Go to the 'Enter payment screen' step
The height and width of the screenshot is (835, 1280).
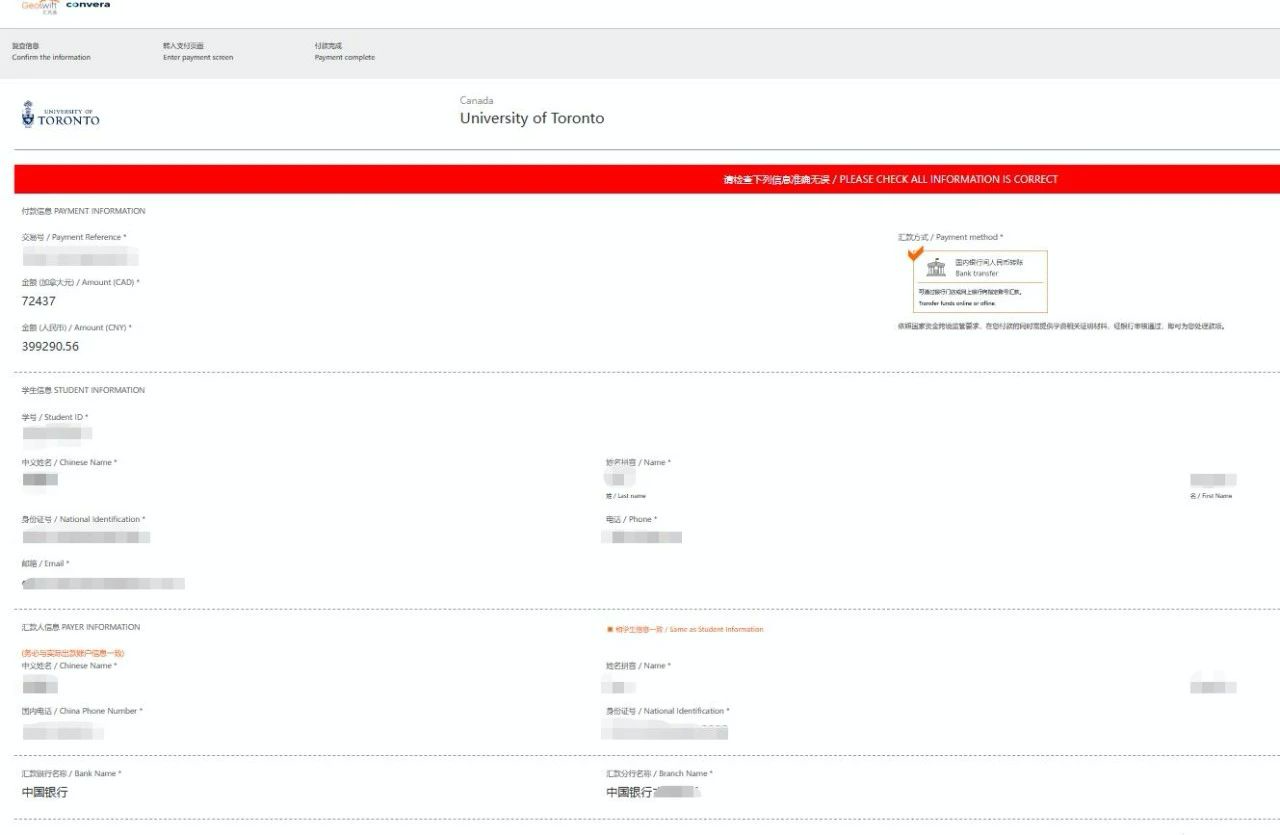198,52
